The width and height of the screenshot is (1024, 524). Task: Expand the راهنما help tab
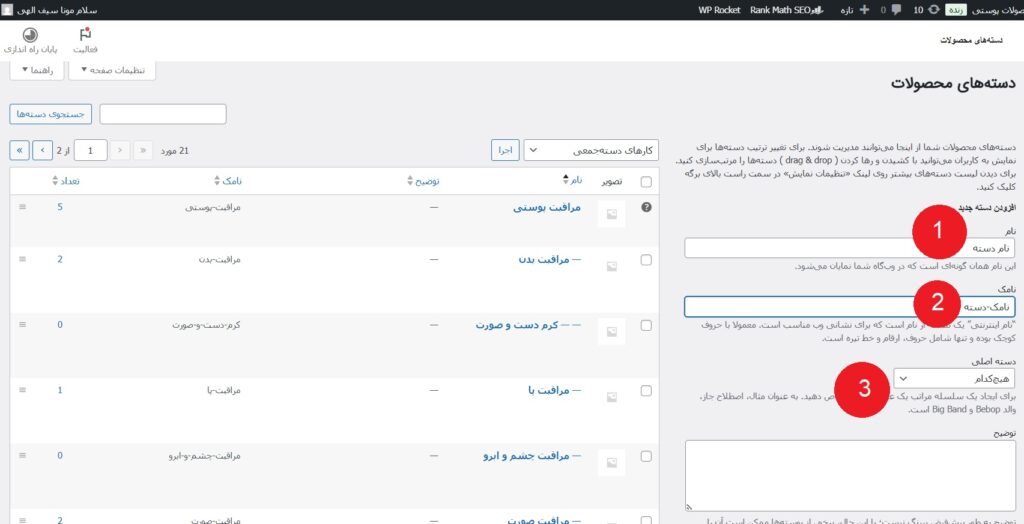(37, 70)
